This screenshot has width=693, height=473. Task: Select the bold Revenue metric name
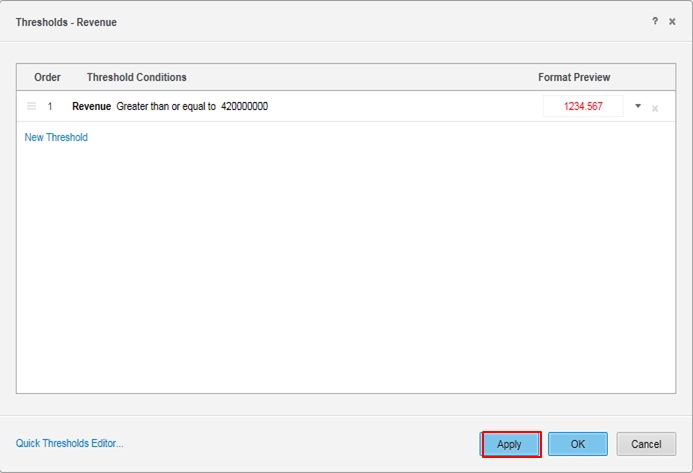(91, 106)
